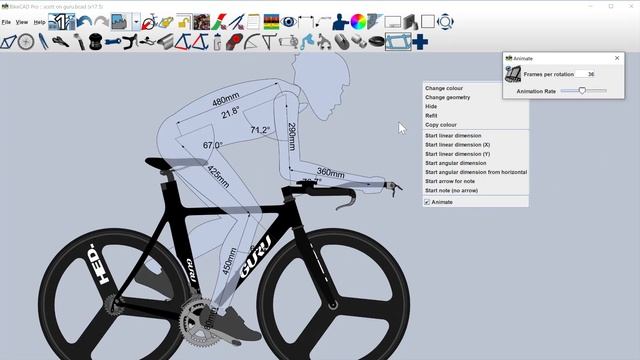Click the blue rider silhouette icon
Screen dimensions: 640x360
point(340,22)
